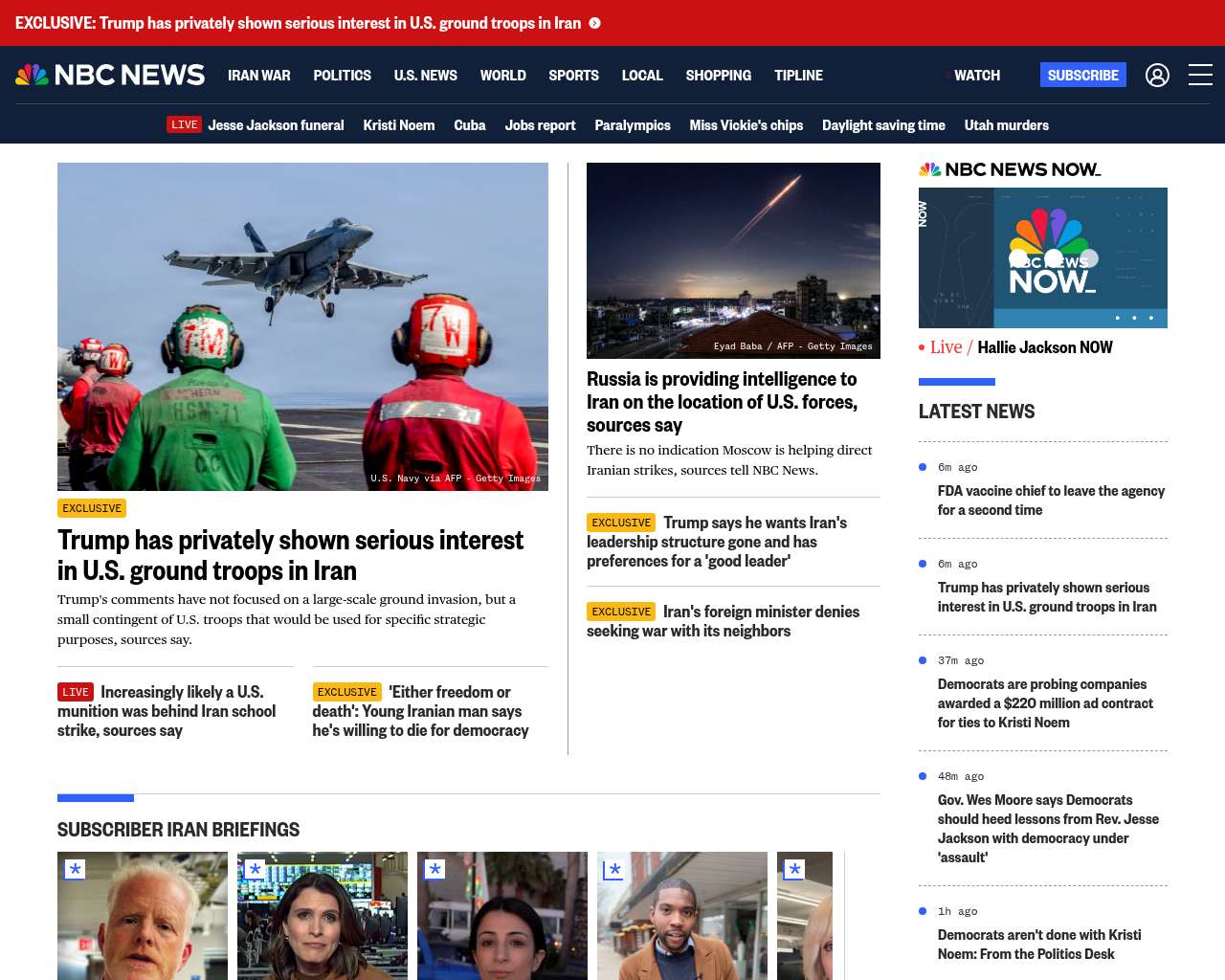Click the Watch link in header
The width and height of the screenshot is (1225, 980).
(x=976, y=75)
